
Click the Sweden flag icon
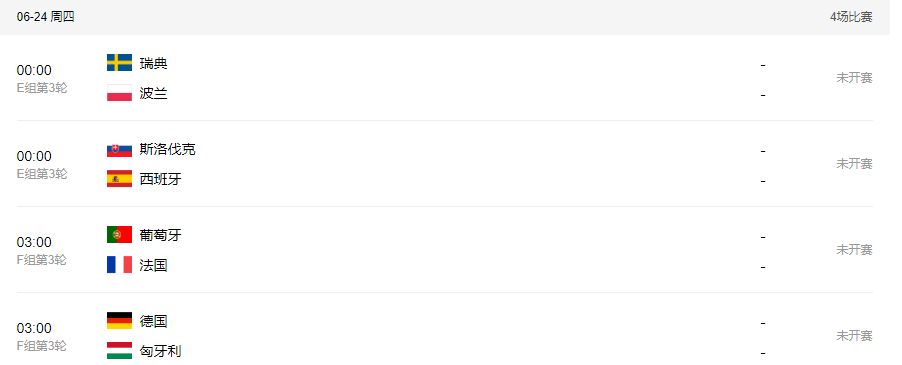pos(119,63)
